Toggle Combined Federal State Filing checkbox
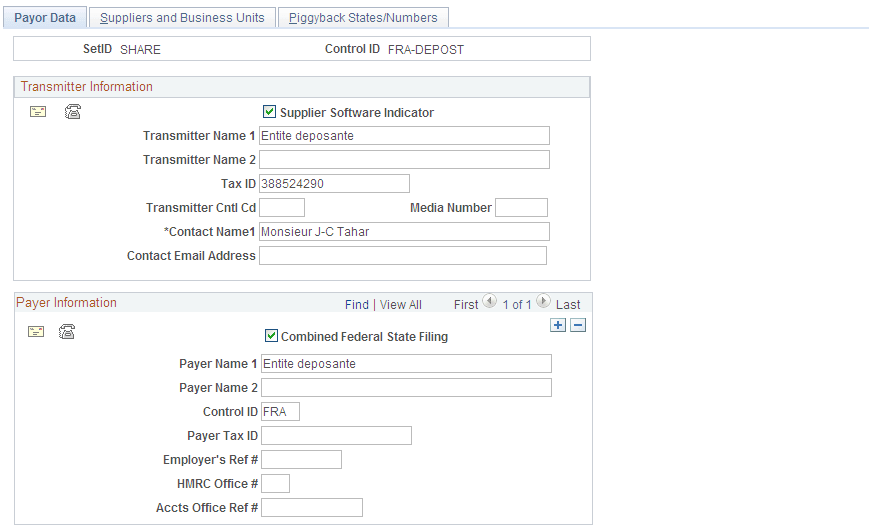Screen dimensions: 875x531 point(271,336)
